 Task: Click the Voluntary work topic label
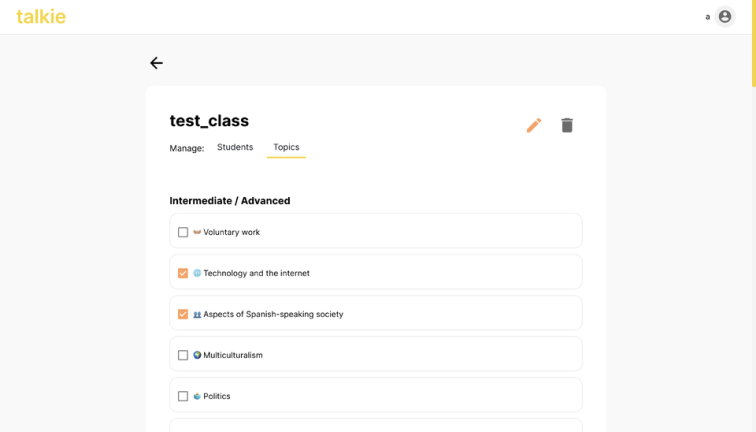pyautogui.click(x=231, y=232)
